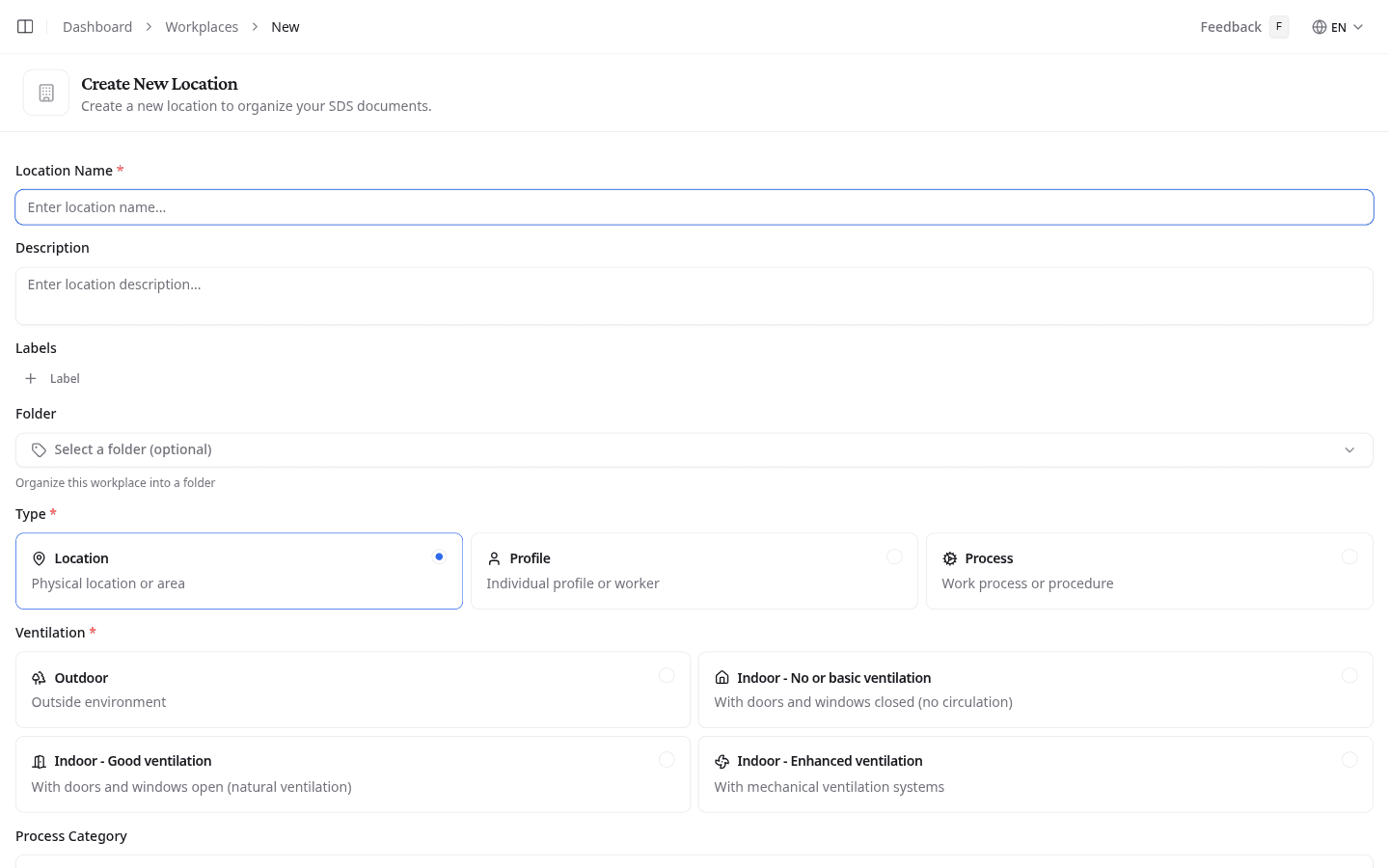
Task: Choose Indoor - Good ventilation option
Action: coord(353,773)
